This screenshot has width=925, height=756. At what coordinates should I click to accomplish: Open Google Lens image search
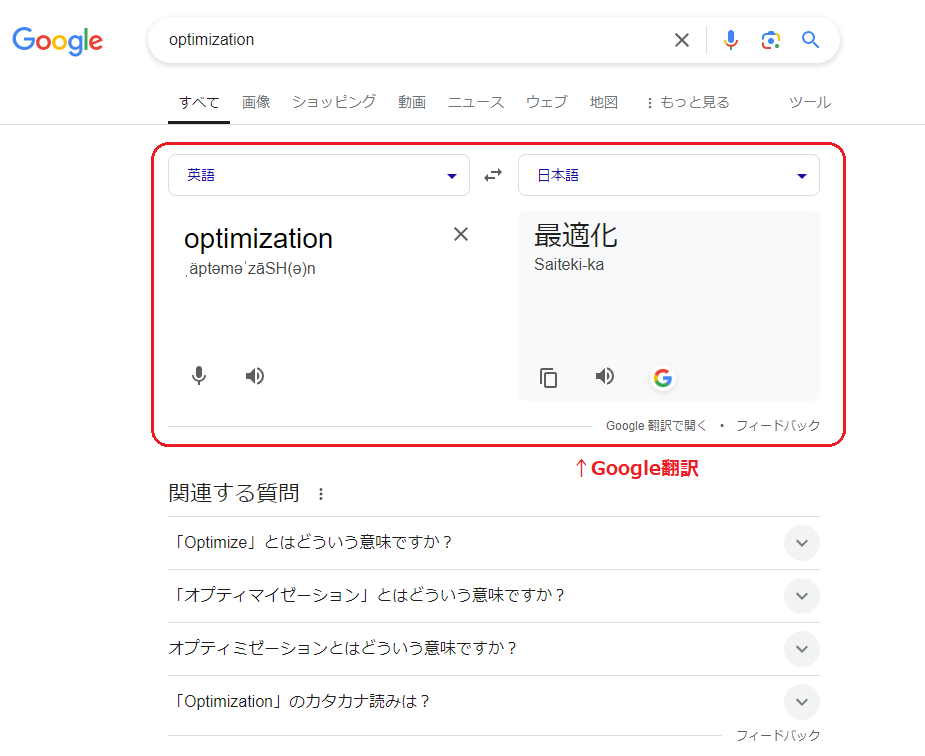pos(770,40)
